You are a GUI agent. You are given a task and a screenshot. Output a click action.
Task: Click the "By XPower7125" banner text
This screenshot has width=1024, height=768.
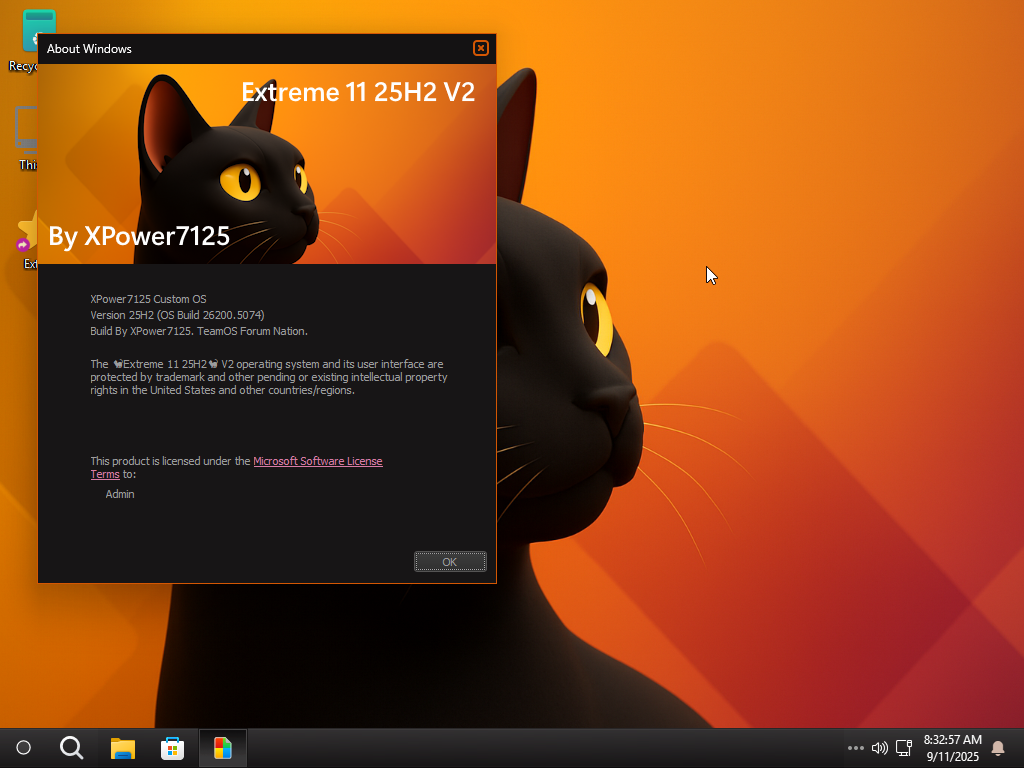[139, 236]
